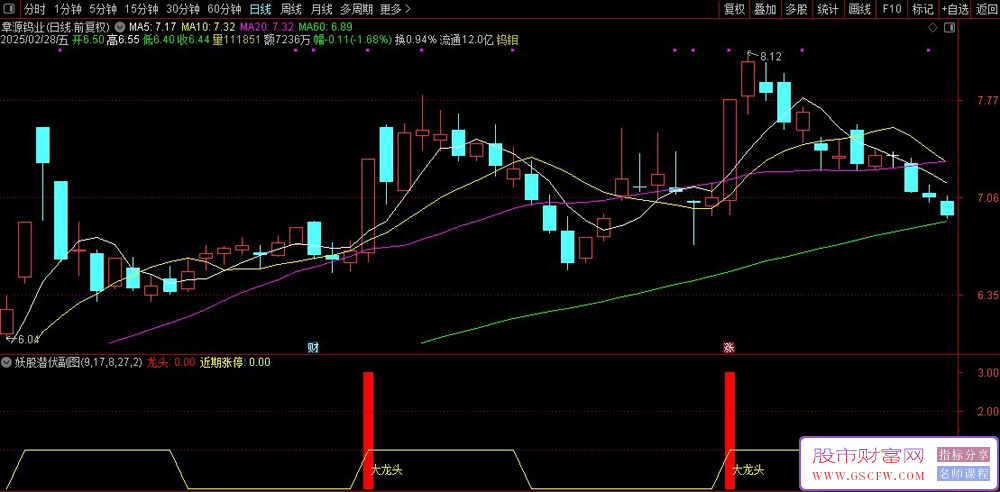Toggle the 多周期 multi-period view
Screen dimensions: 1000x492
pyautogui.click(x=357, y=9)
